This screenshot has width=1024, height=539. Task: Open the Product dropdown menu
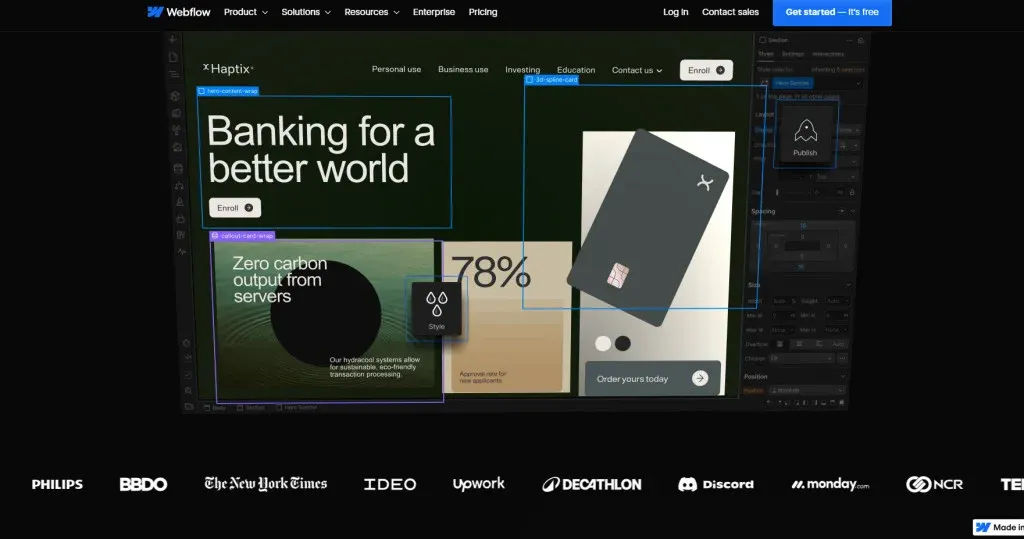click(246, 12)
